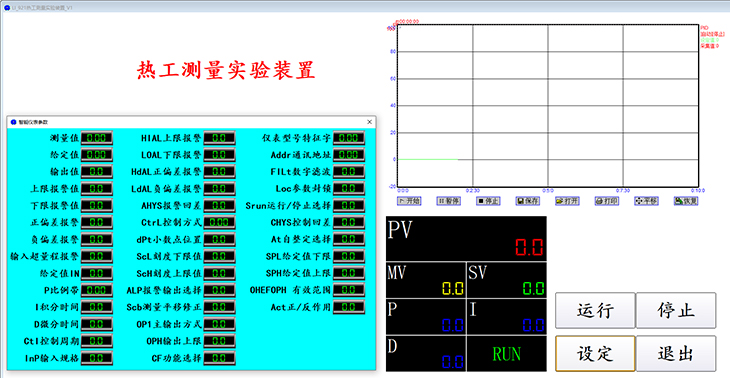Viewport: 730px width, 378px height.
Task: Save chart data with 保存 button
Action: (x=527, y=201)
